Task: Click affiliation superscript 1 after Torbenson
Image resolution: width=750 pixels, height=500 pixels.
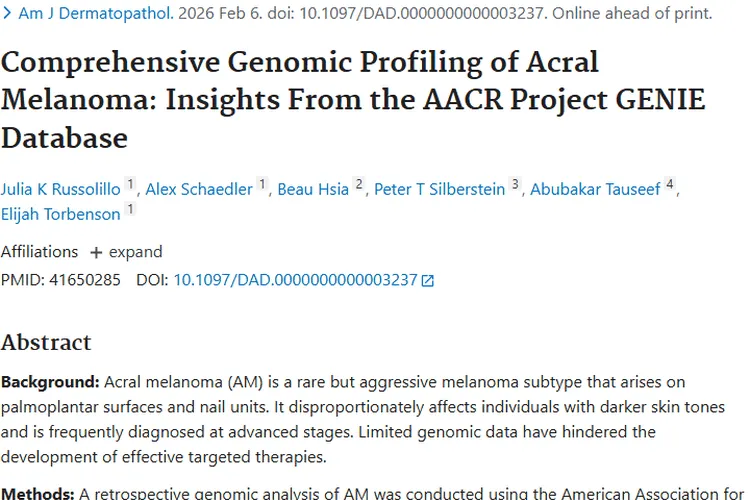Action: click(x=130, y=210)
